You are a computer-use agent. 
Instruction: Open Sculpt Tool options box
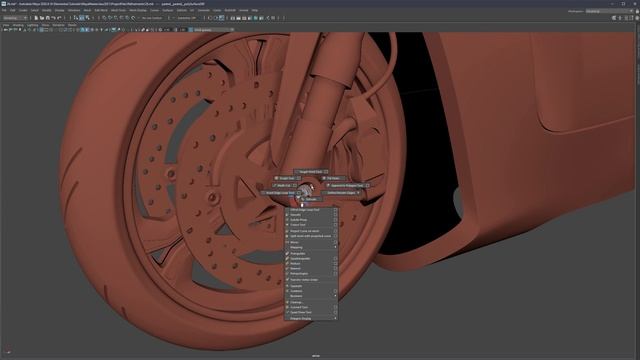298,178
